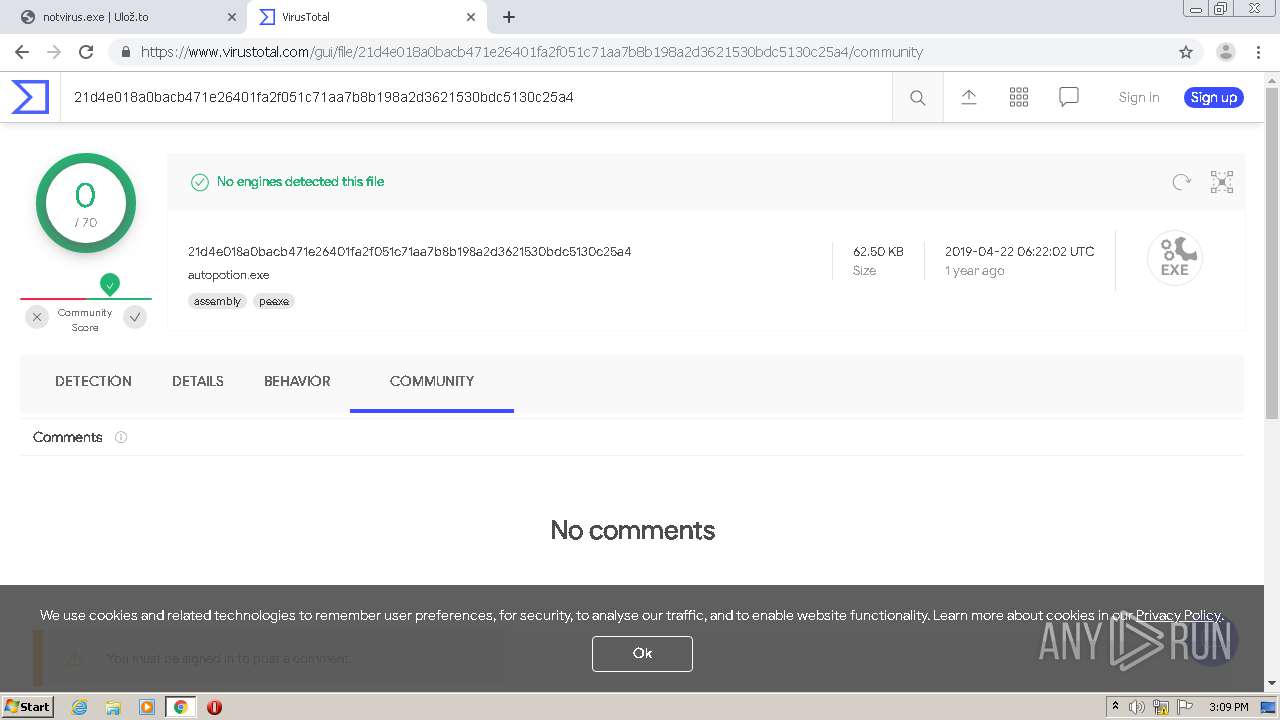Click the Sign up button
The image size is (1280, 720).
(x=1214, y=97)
